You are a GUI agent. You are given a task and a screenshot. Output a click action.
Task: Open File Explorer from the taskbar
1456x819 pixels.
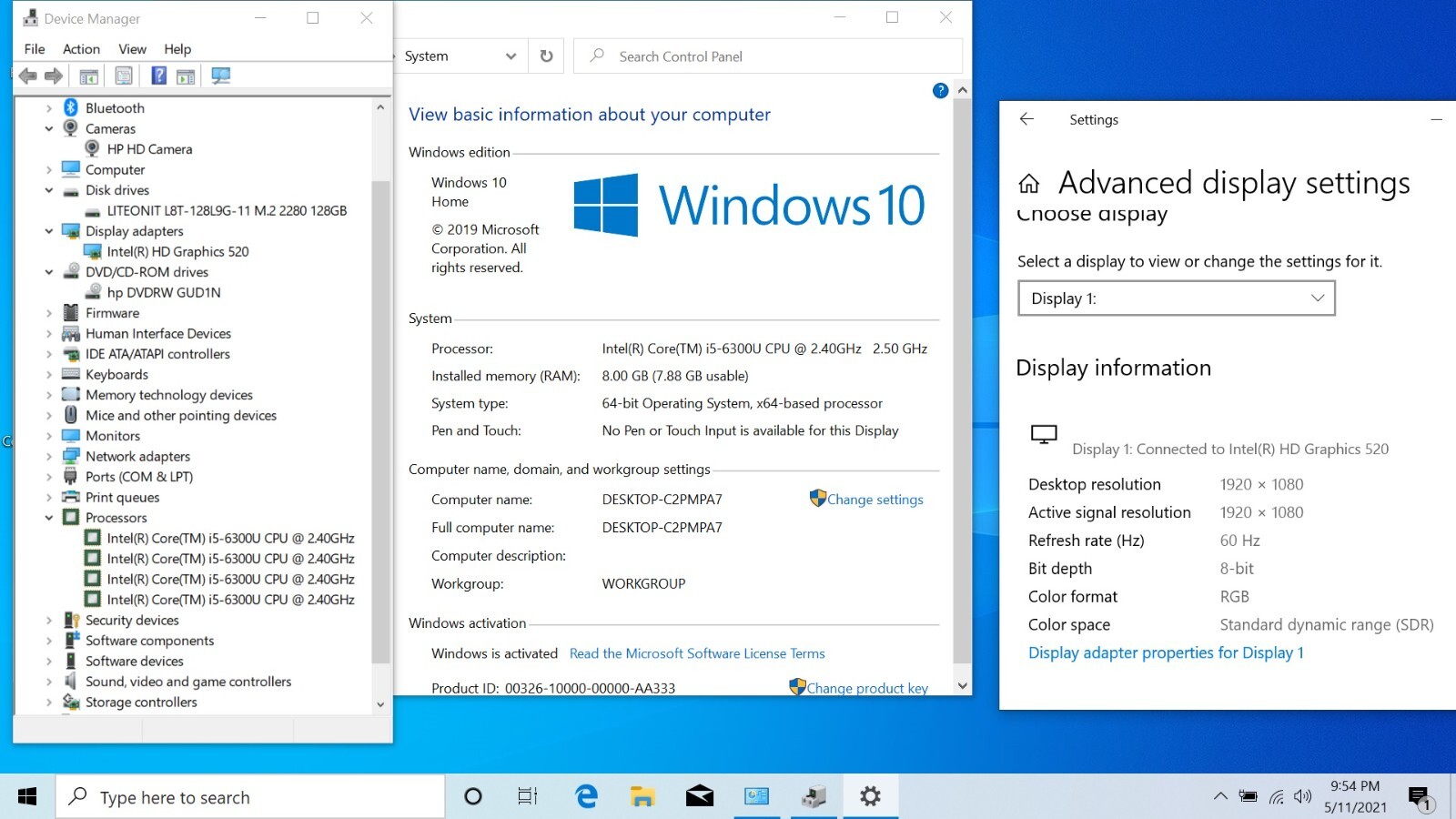[x=642, y=797]
